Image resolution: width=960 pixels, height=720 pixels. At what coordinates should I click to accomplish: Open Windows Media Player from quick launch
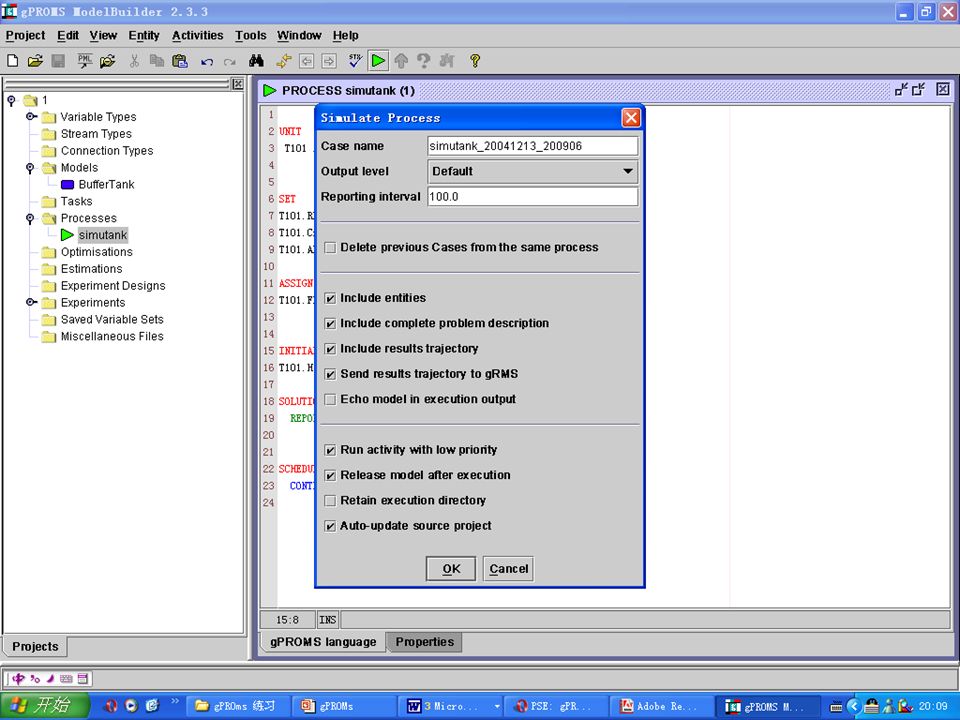point(131,705)
